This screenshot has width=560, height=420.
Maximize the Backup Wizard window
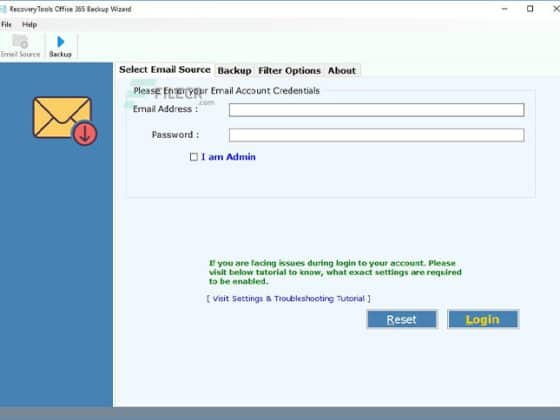pyautogui.click(x=530, y=9)
